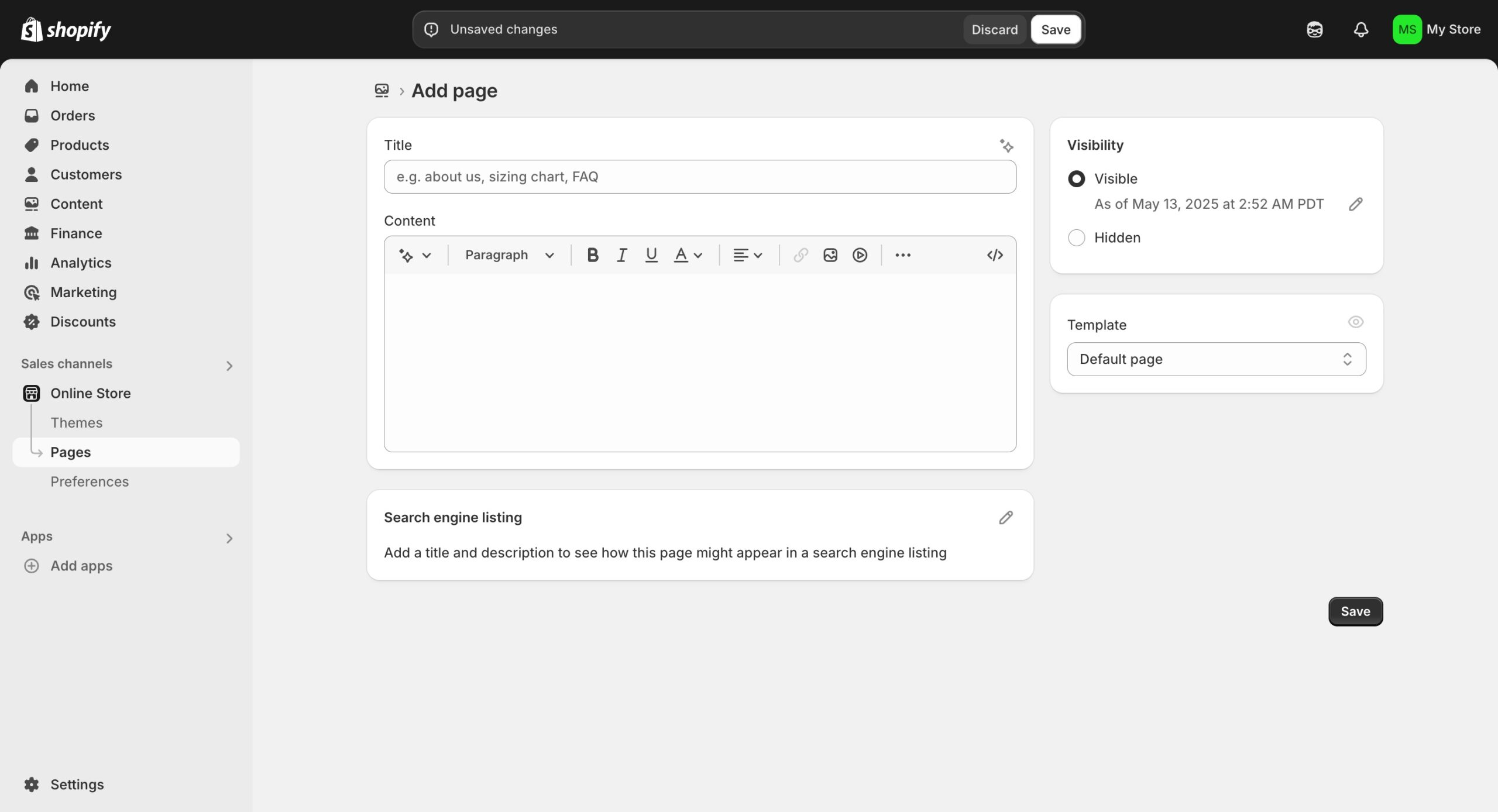1498x812 pixels.
Task: Switch to HTML code view
Action: (995, 255)
